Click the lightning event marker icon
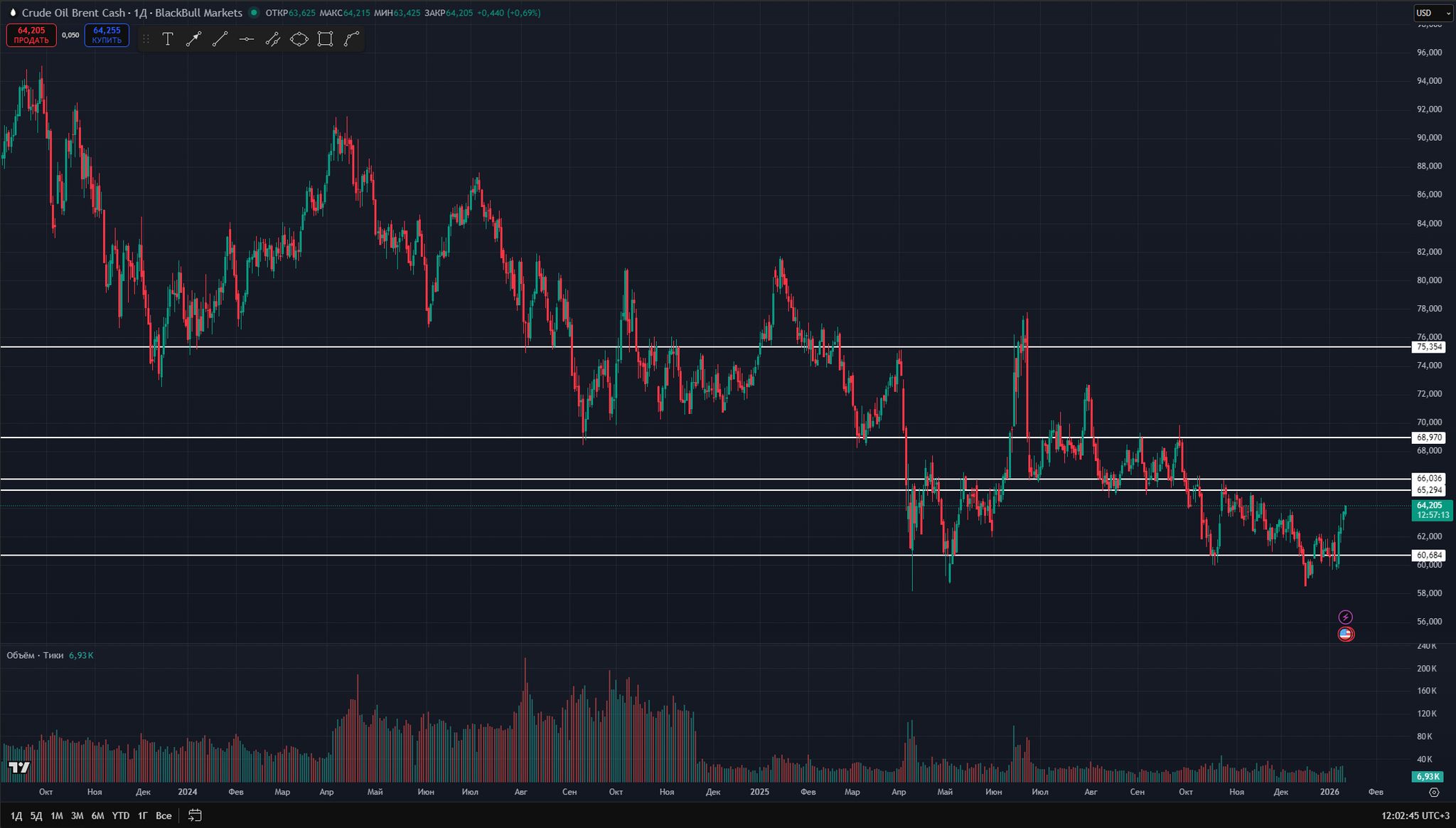This screenshot has width=1456, height=828. 1345,617
